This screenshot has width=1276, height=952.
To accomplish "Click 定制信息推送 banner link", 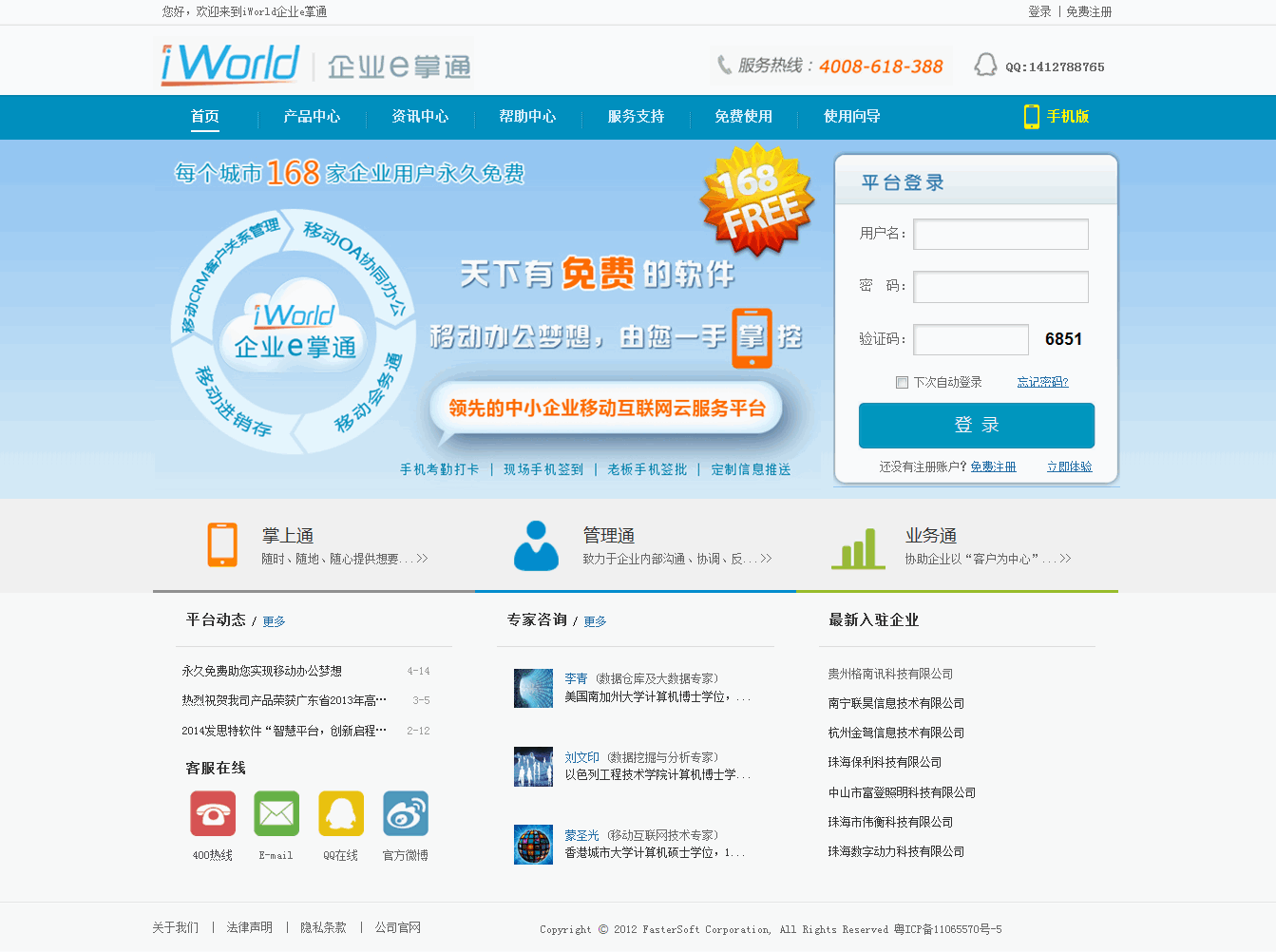I will (x=751, y=469).
